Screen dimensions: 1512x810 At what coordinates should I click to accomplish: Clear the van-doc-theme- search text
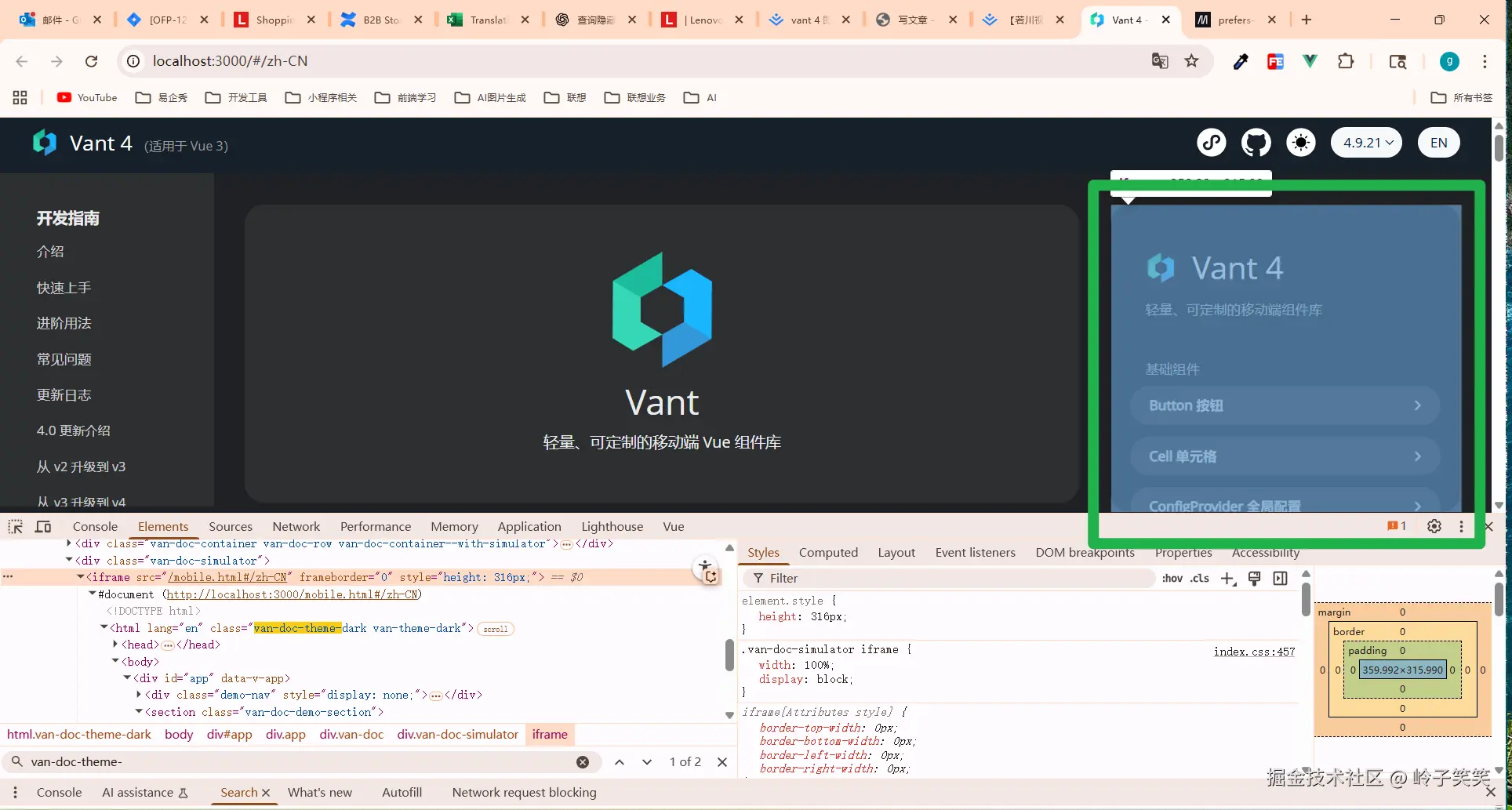click(x=583, y=762)
